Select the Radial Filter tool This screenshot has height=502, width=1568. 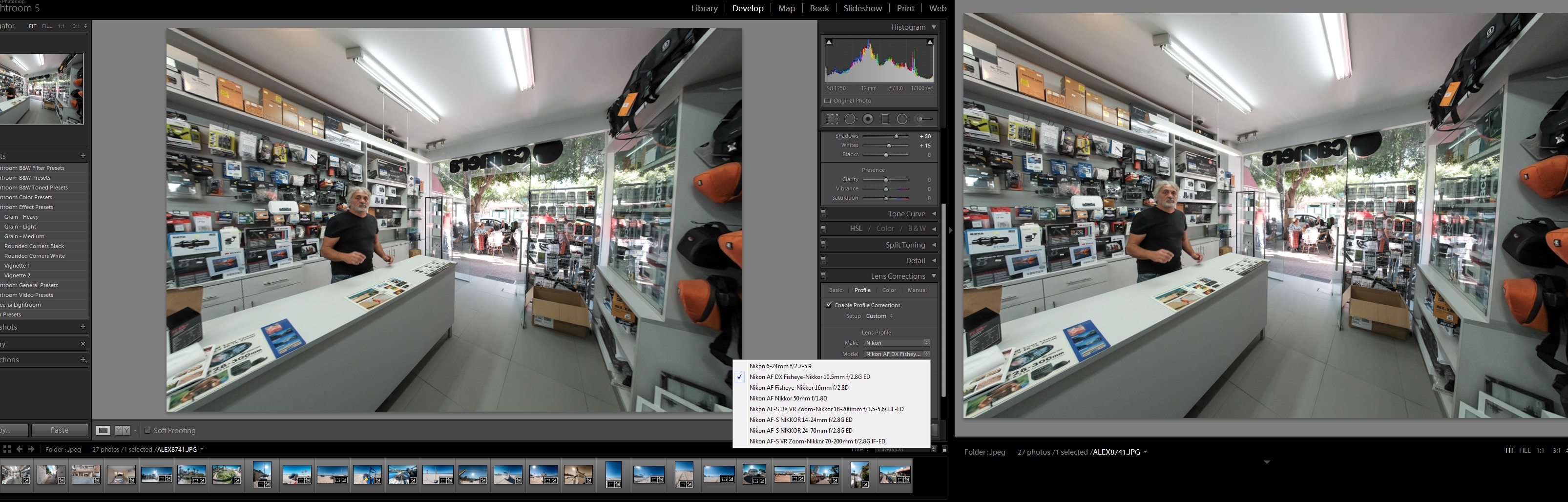coord(902,119)
